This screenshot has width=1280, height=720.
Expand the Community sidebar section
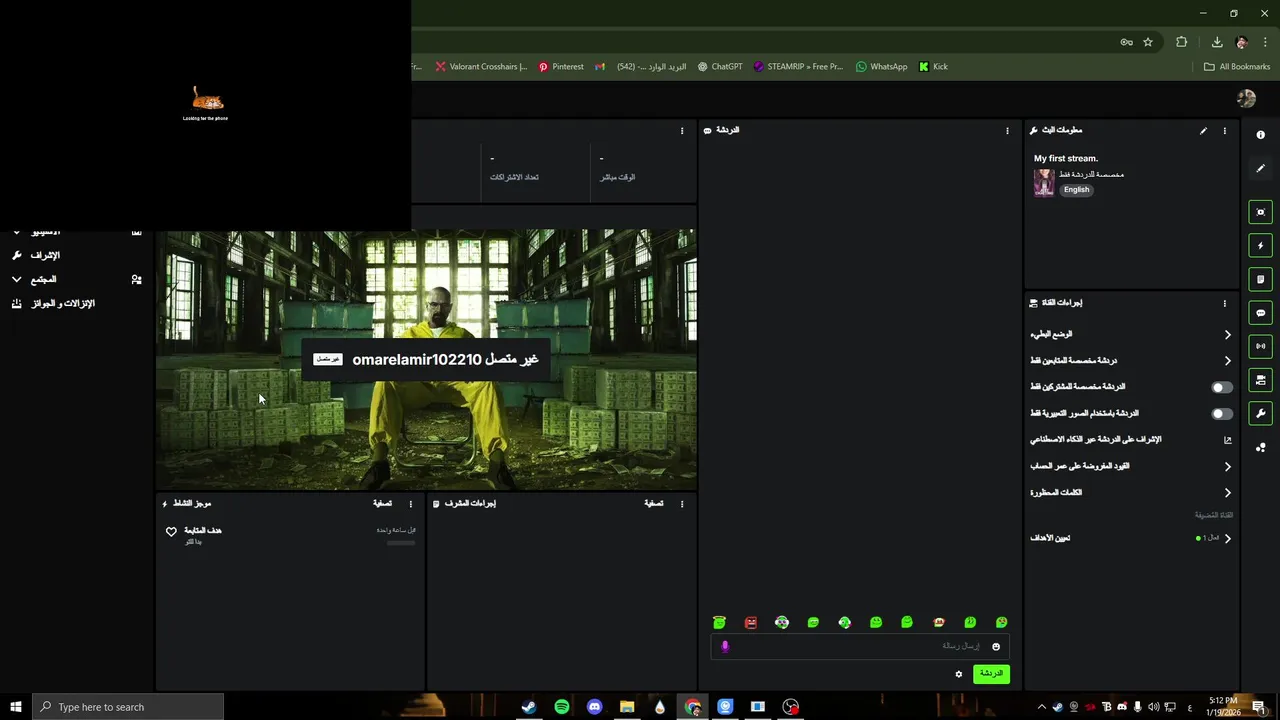16,279
